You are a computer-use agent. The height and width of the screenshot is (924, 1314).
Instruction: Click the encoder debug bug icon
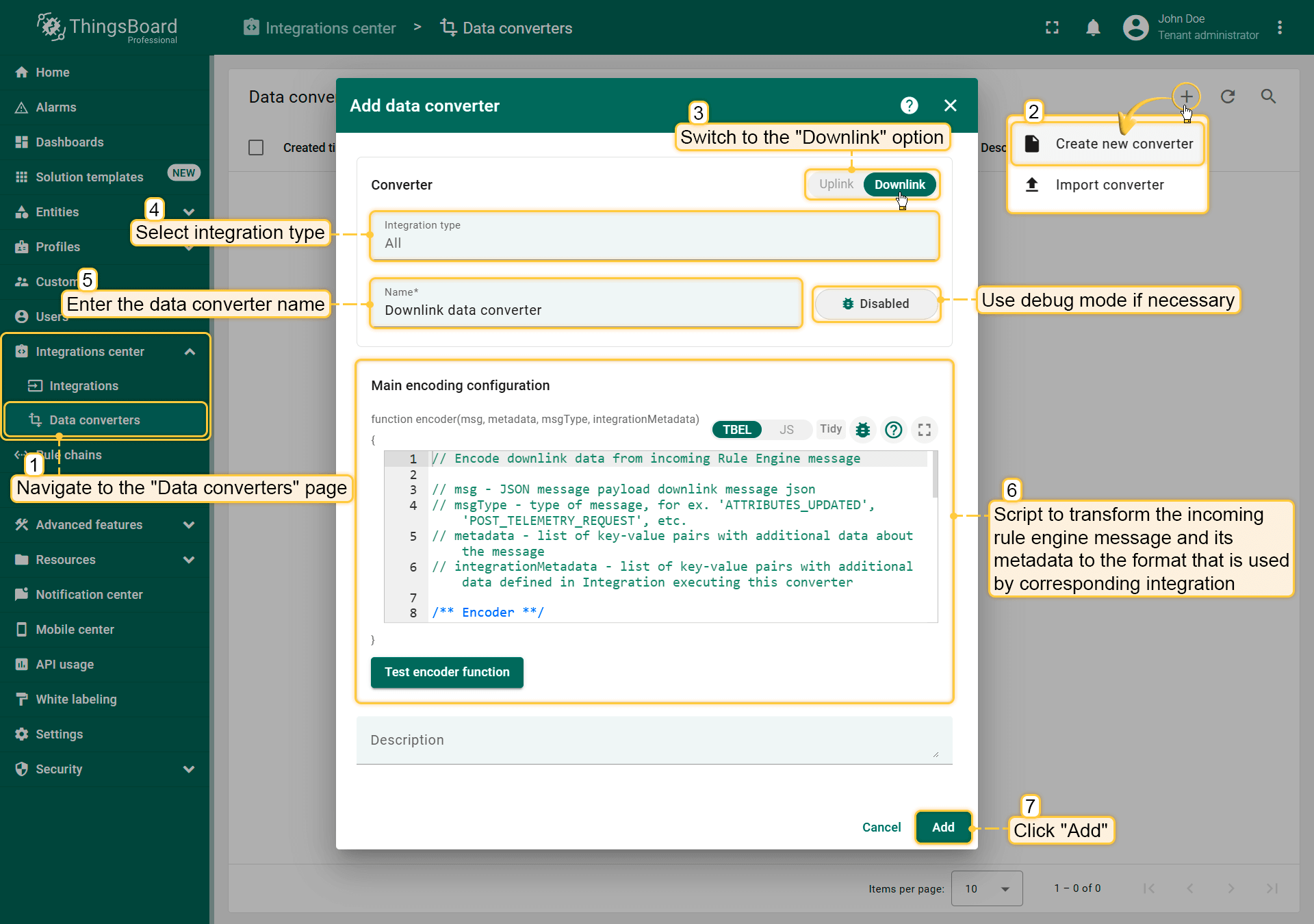[x=863, y=430]
